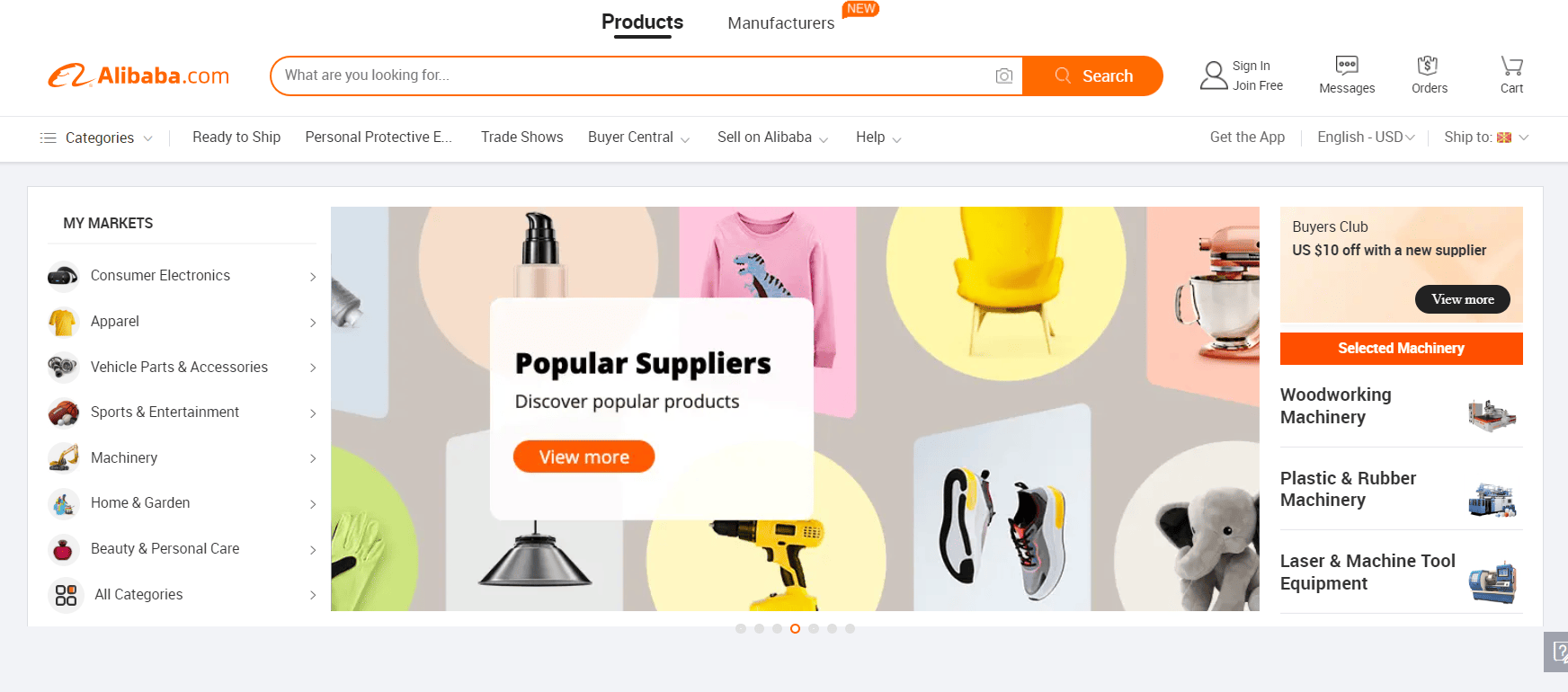
Task: Open the Orders icon
Action: 1428,65
